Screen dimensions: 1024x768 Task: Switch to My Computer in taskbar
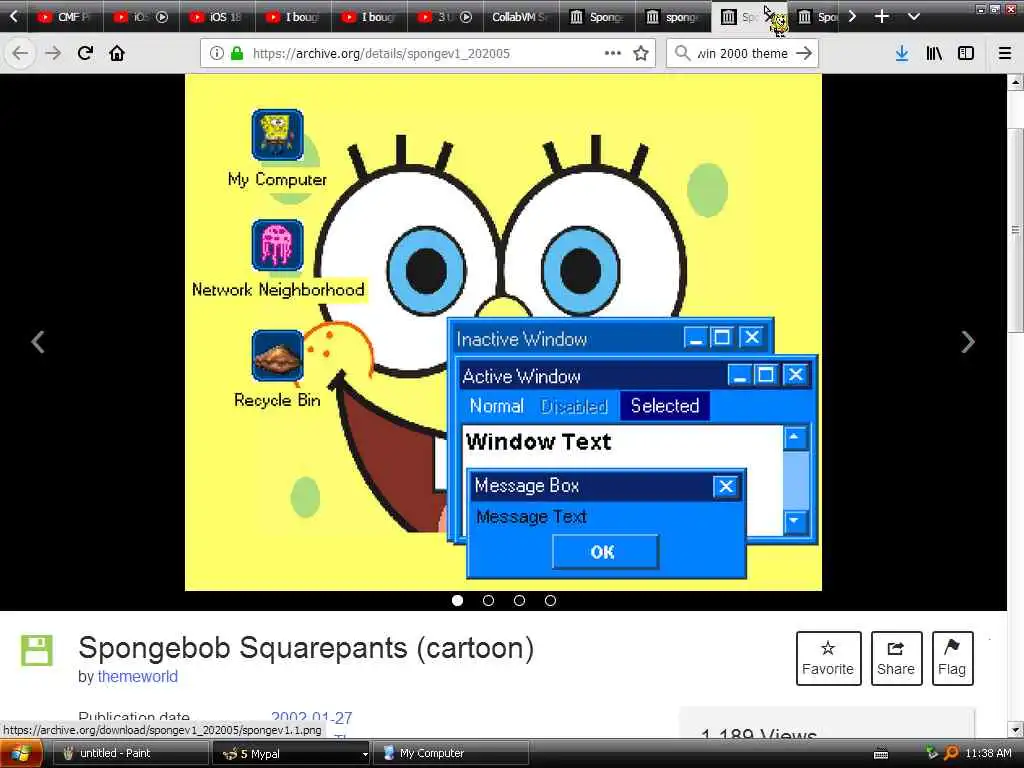451,754
